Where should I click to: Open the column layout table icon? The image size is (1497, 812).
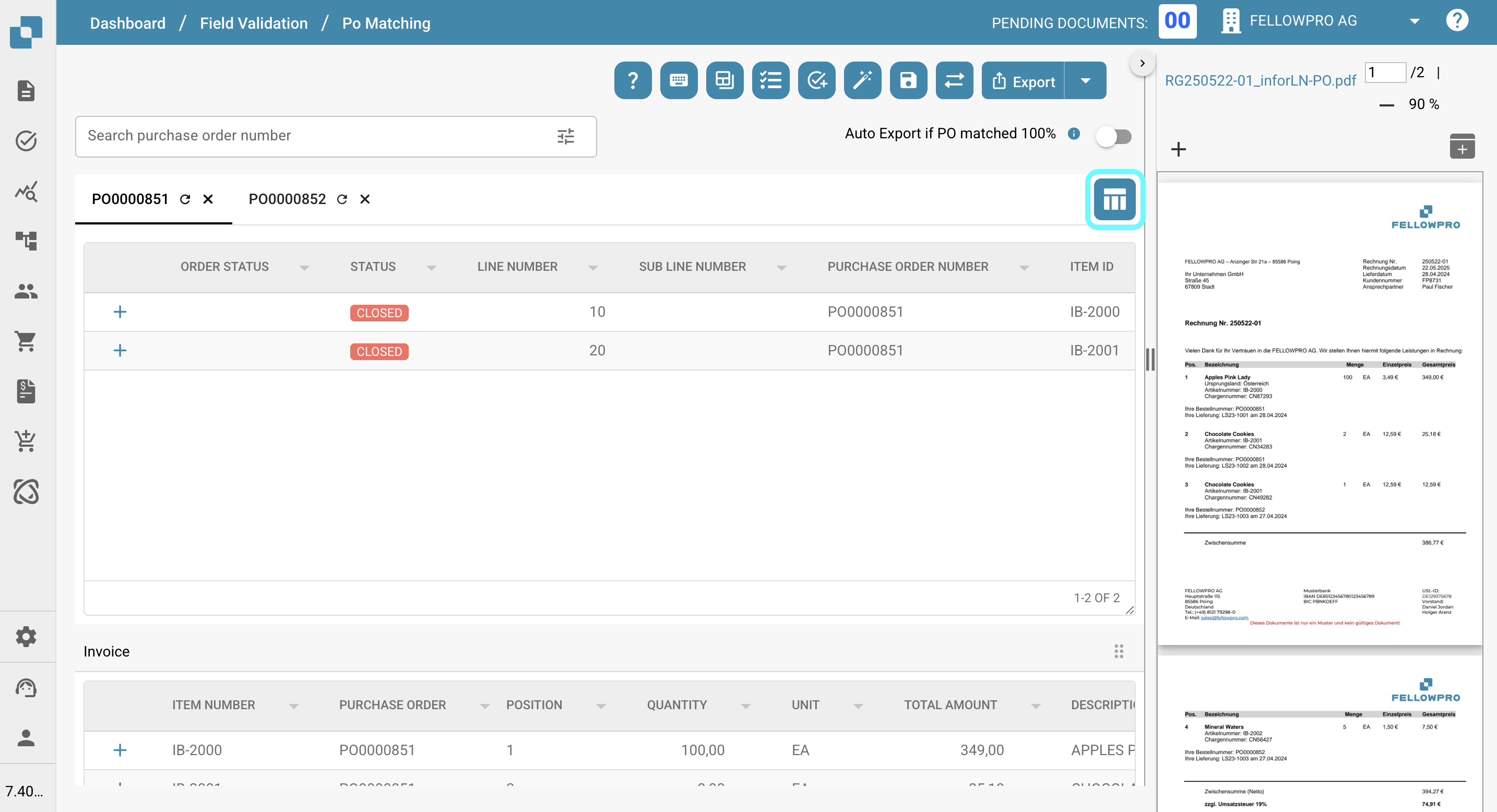pyautogui.click(x=1114, y=199)
